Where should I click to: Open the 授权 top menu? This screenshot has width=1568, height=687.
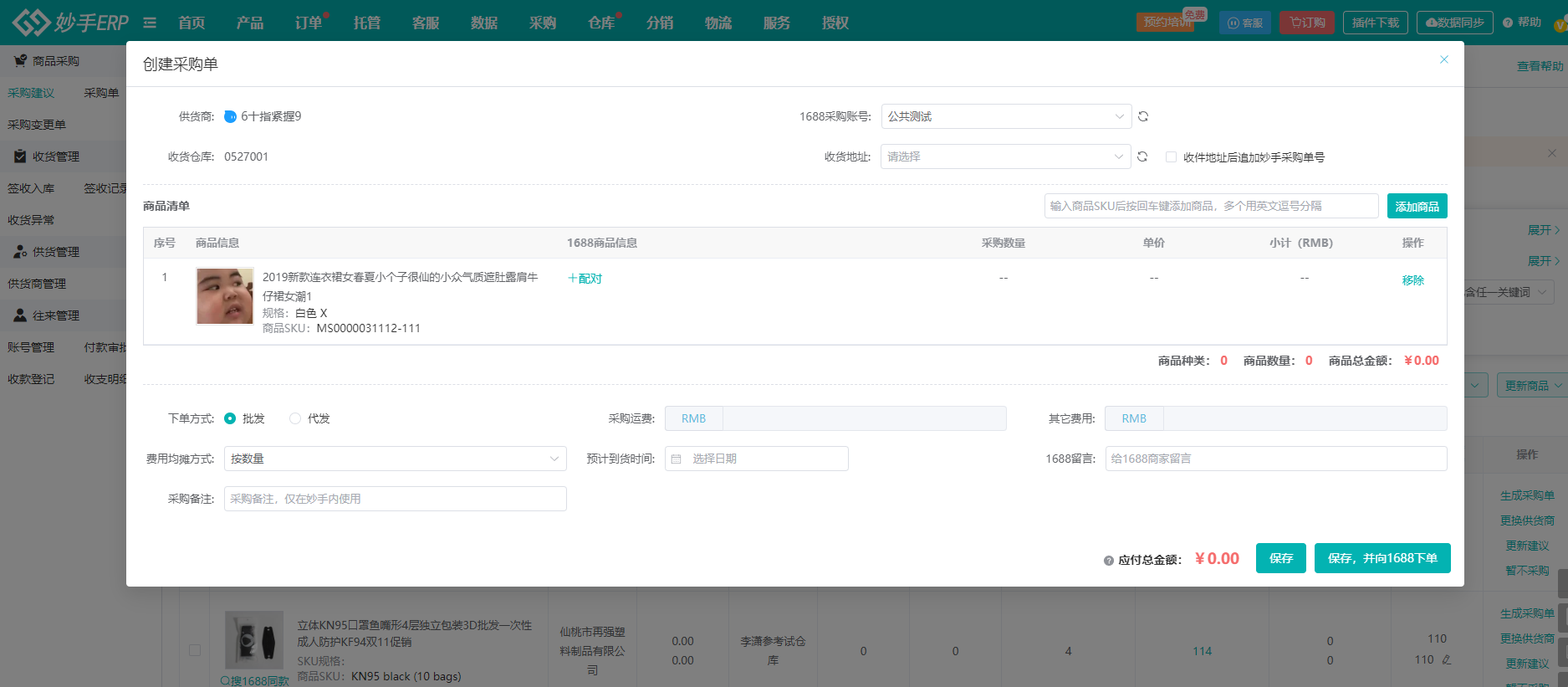point(835,23)
